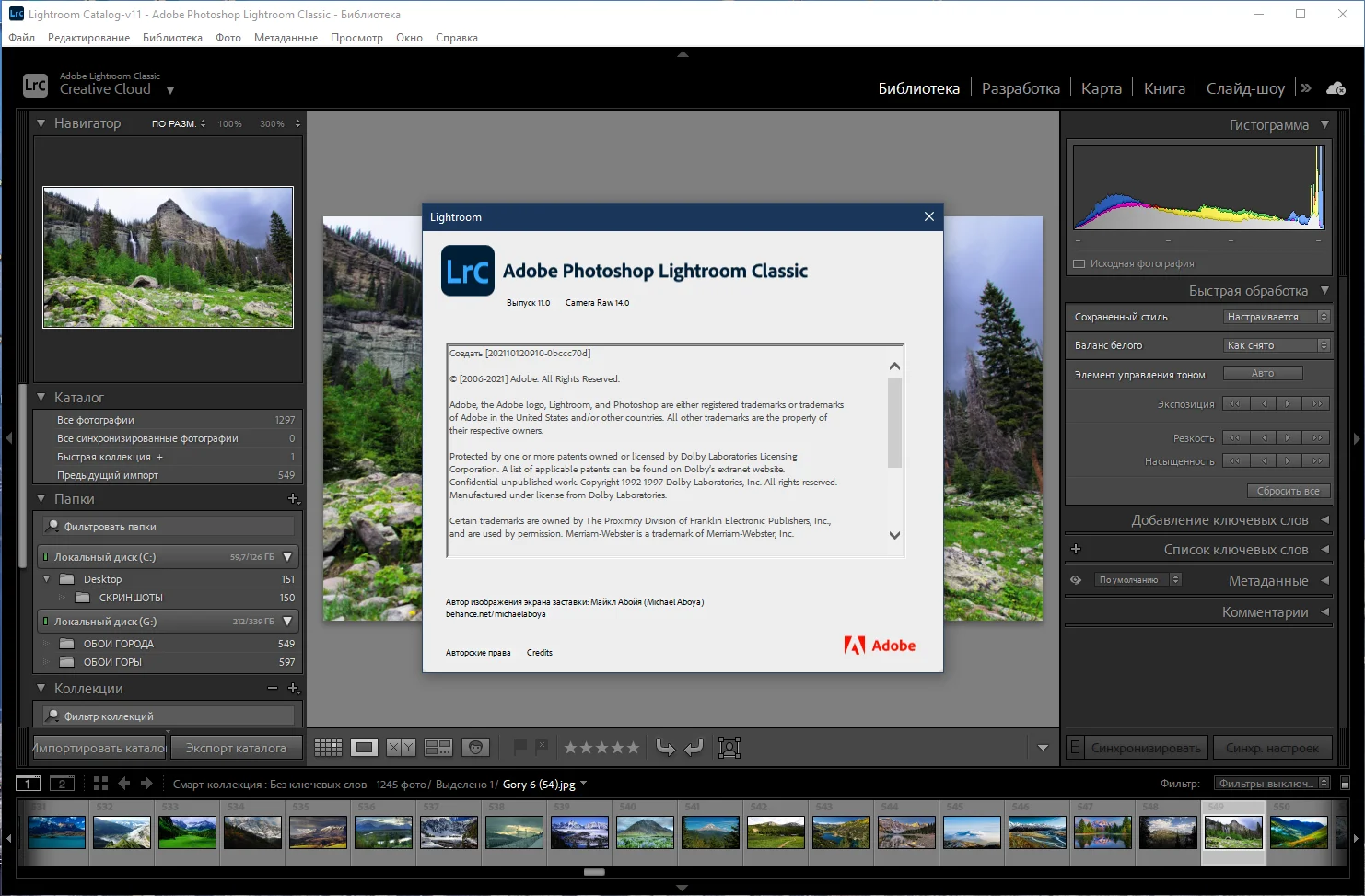
Task: Open the Метаданные menu
Action: click(x=286, y=38)
